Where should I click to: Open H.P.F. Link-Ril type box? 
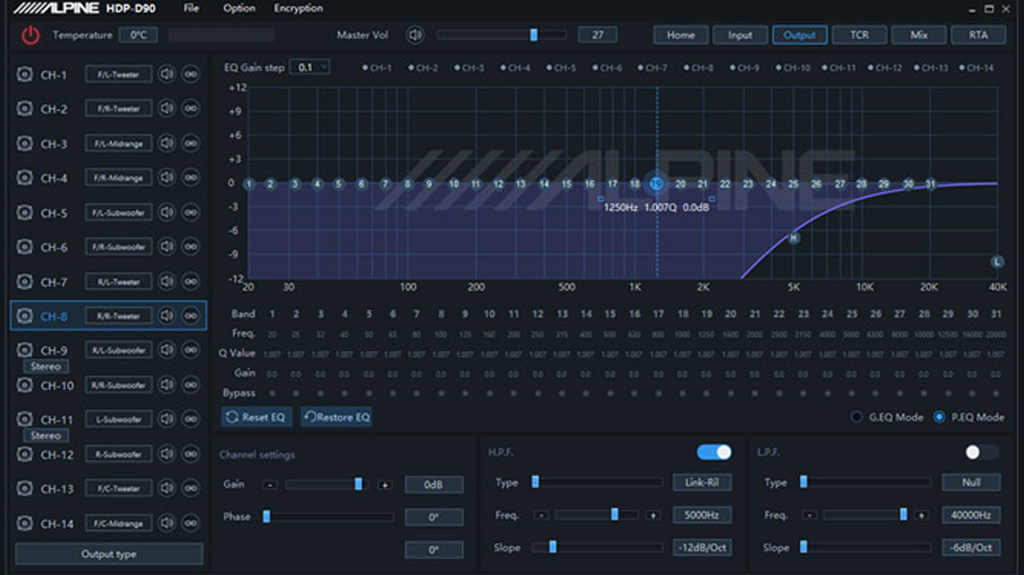(702, 482)
